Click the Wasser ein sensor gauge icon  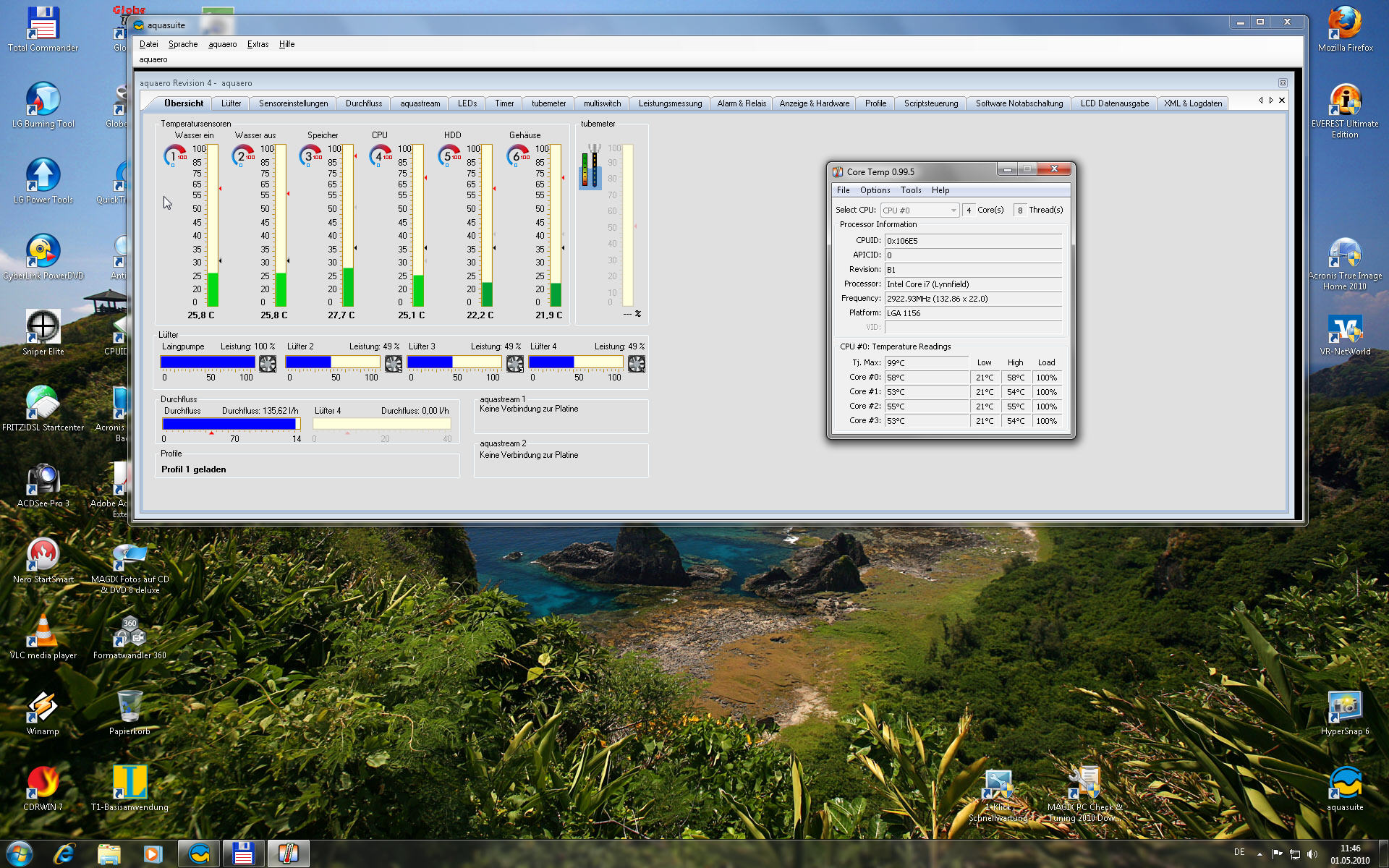click(174, 156)
